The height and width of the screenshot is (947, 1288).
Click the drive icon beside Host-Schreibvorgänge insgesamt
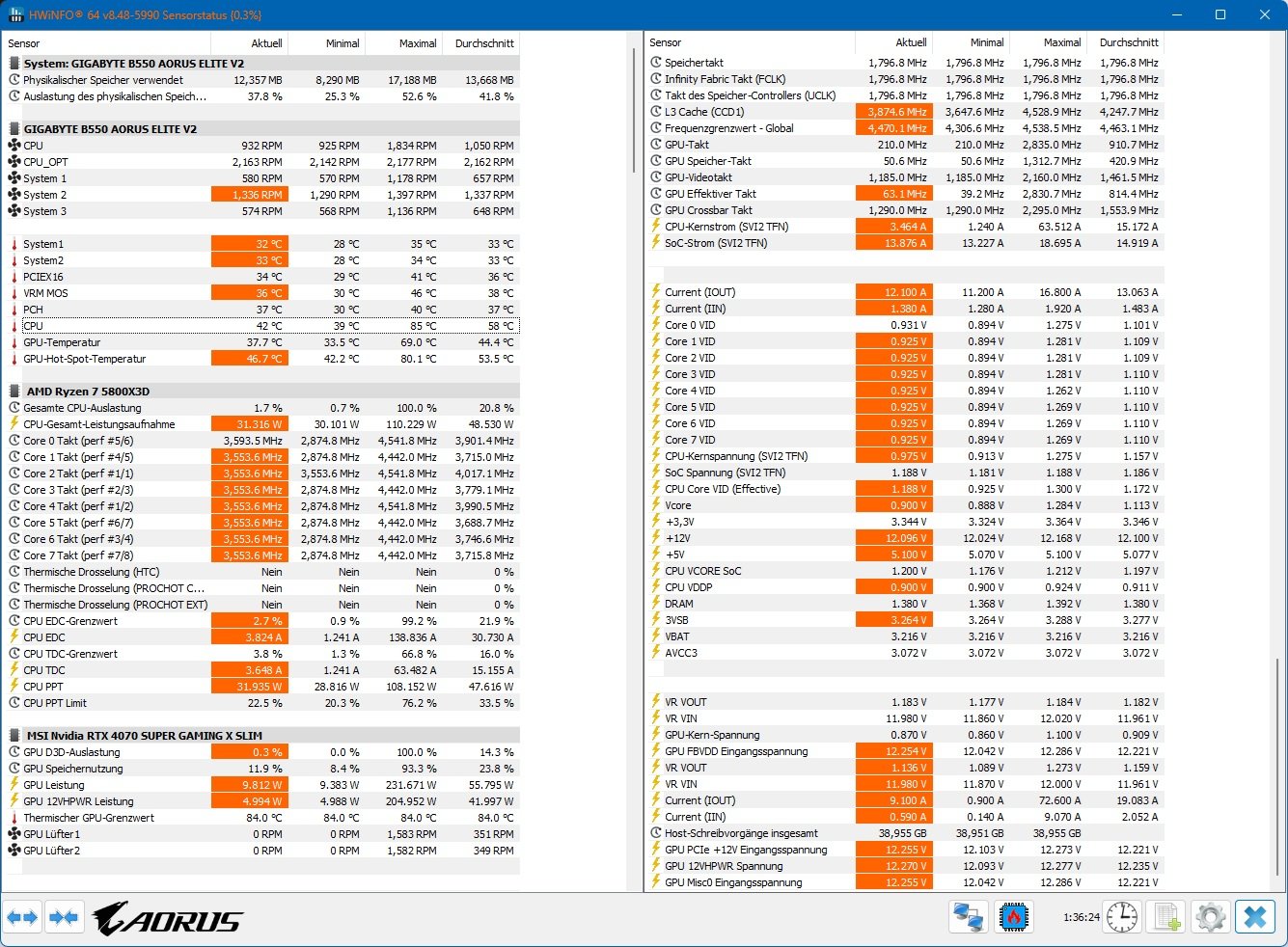(656, 833)
